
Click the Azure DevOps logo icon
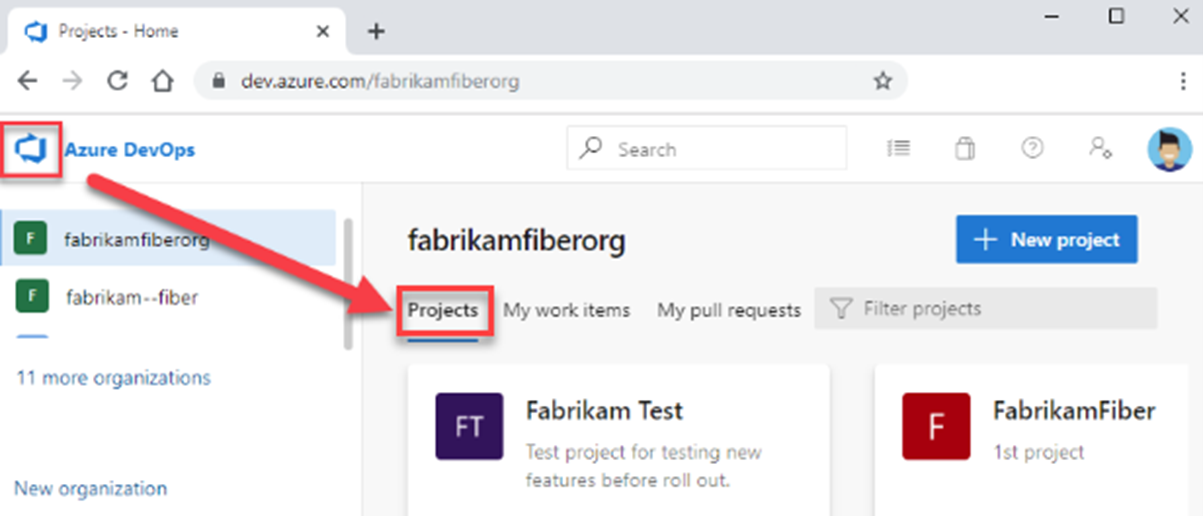point(32,150)
